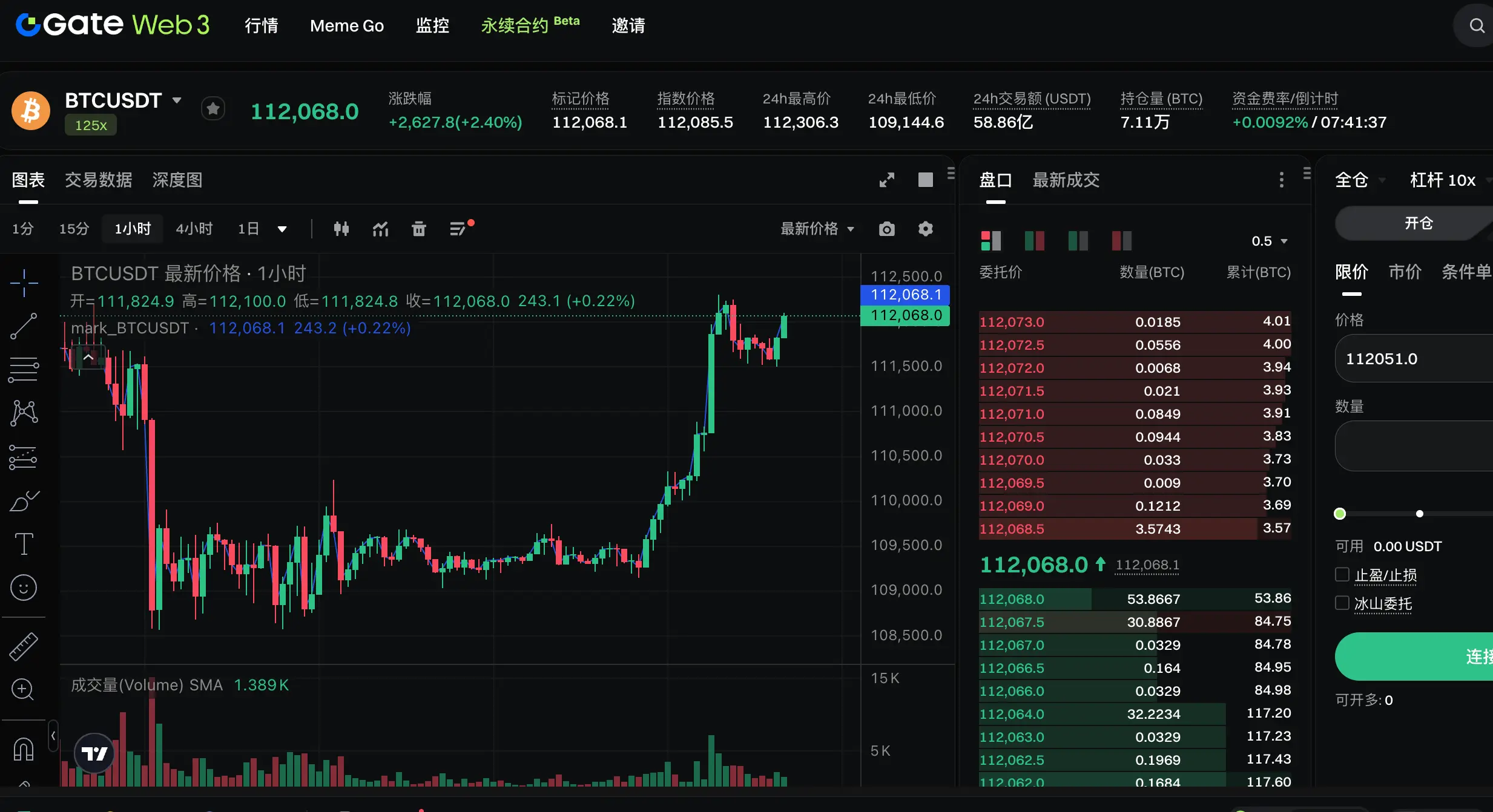Expand the 最新价格 price type dropdown
Viewport: 1493px width, 812px height.
pyautogui.click(x=817, y=229)
